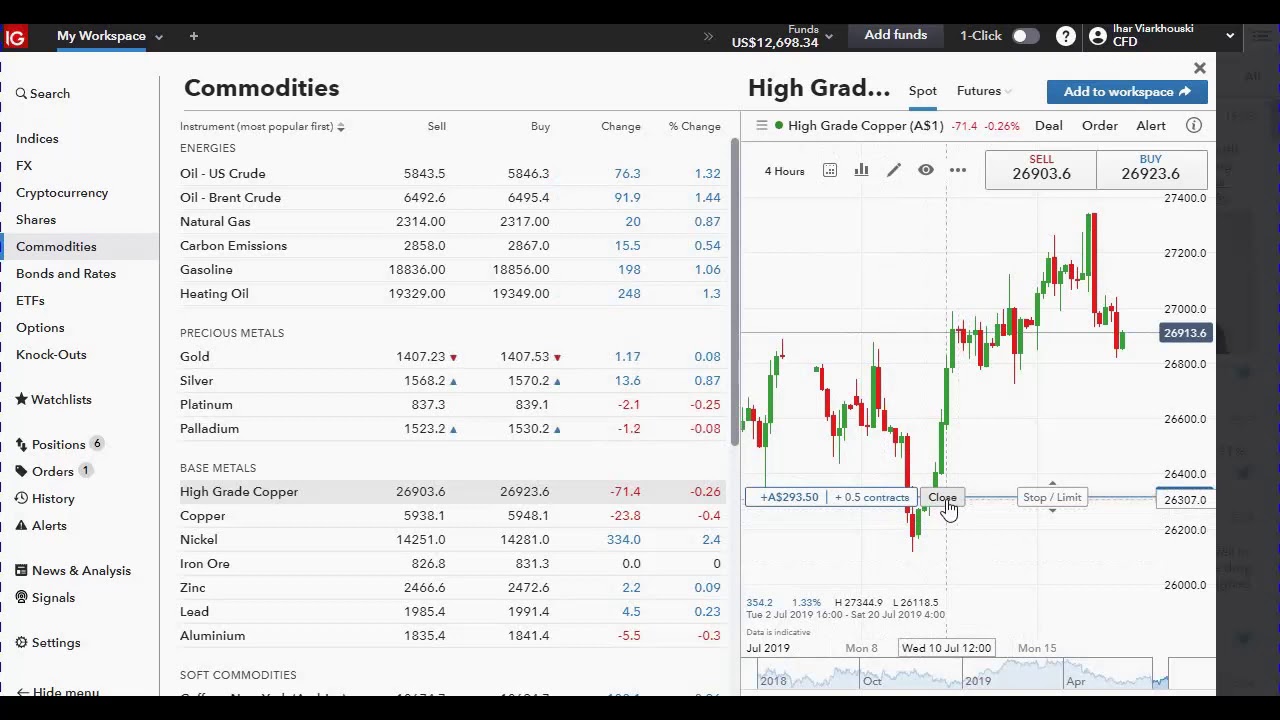Open market info for High Grade Copper
This screenshot has width=1280, height=720.
click(x=1194, y=125)
